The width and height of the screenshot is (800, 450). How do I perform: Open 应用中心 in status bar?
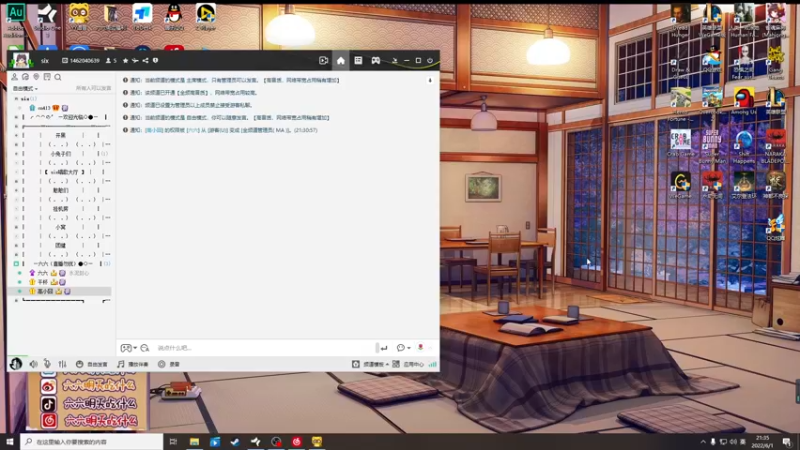409,364
